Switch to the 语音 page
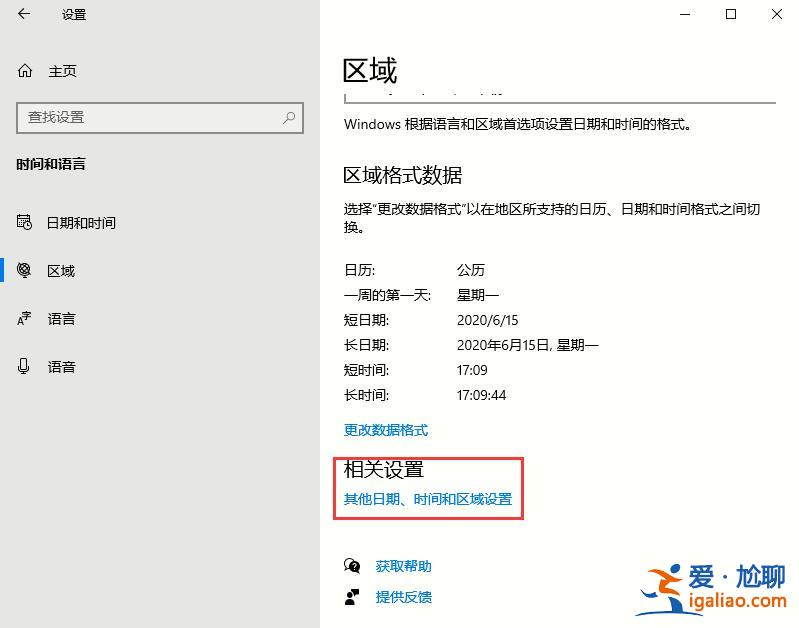Viewport: 799px width, 628px height. coord(61,367)
